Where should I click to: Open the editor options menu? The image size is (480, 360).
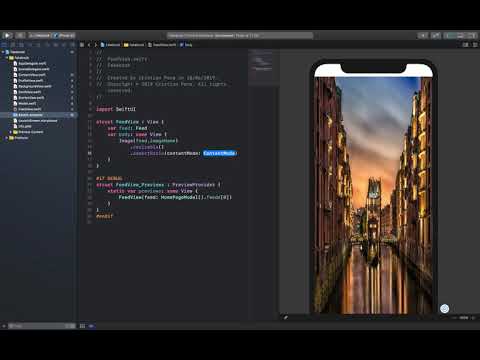[465, 45]
